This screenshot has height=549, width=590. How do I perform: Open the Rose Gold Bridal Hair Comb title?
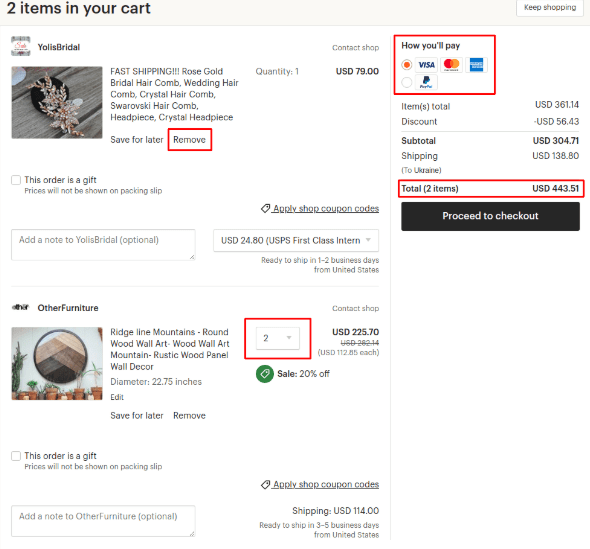pyautogui.click(x=174, y=94)
